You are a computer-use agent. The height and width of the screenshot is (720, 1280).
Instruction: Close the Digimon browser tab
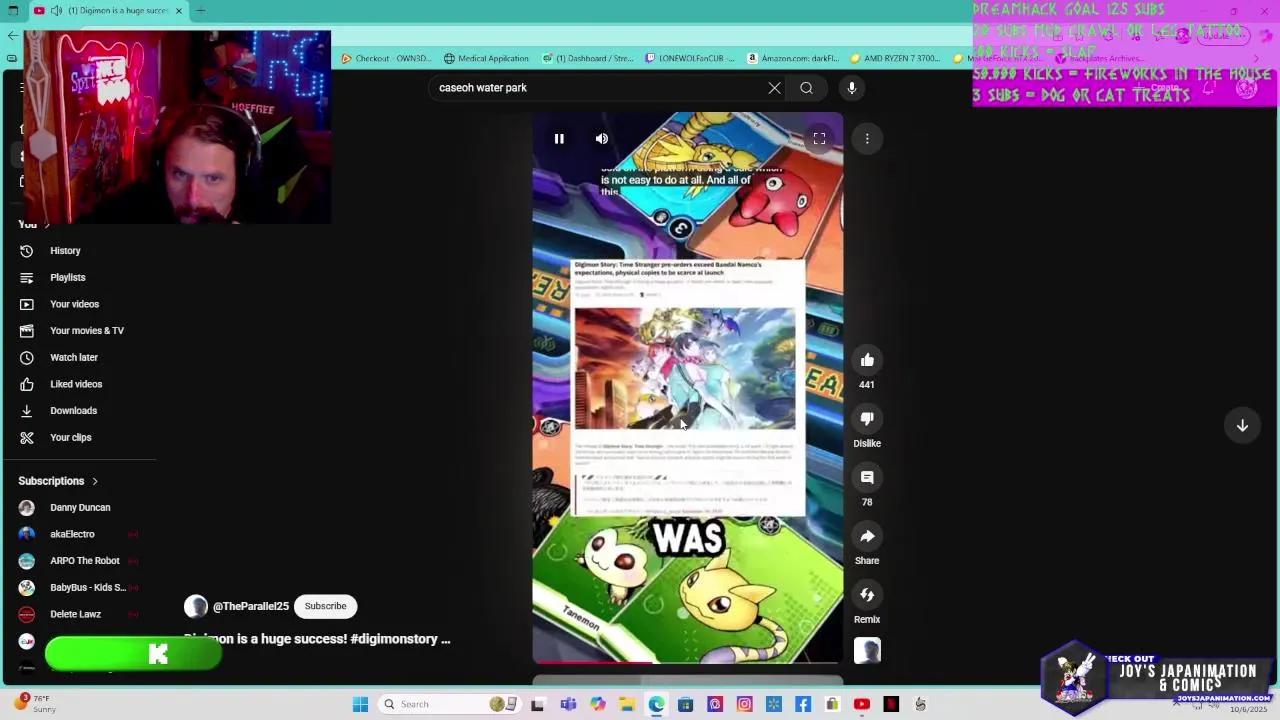click(x=179, y=11)
